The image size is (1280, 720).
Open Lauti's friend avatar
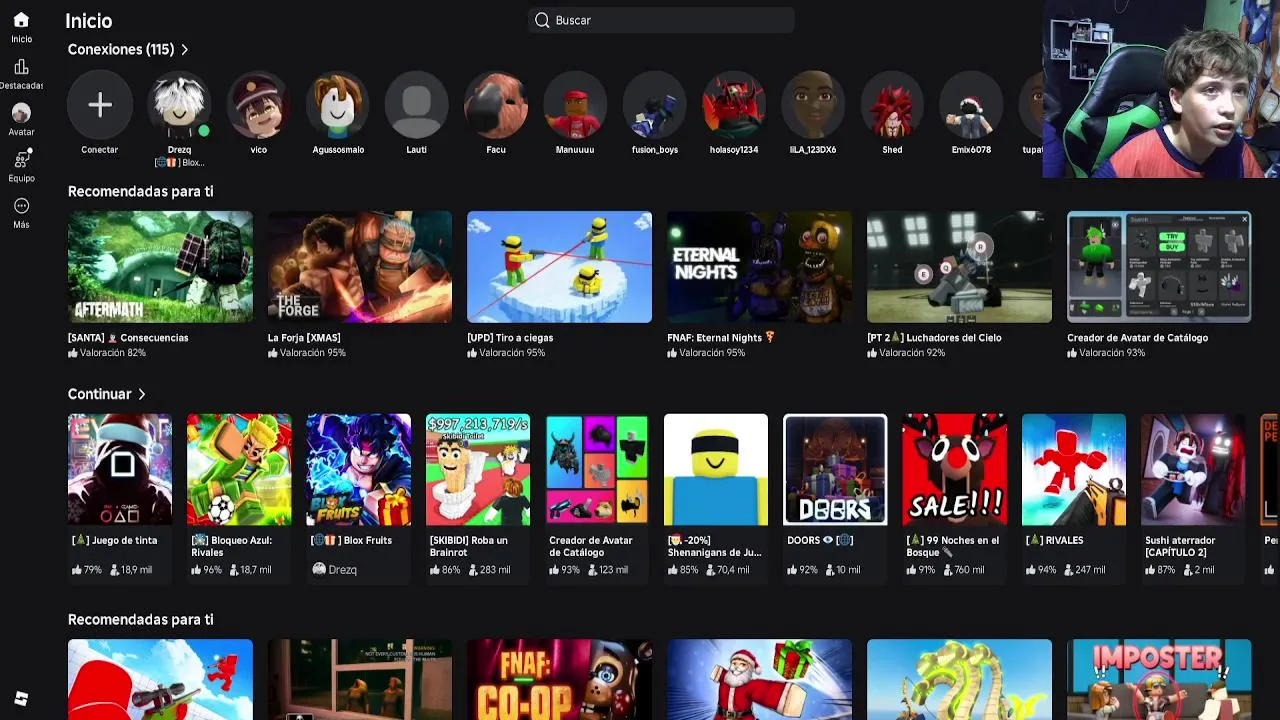(x=417, y=105)
